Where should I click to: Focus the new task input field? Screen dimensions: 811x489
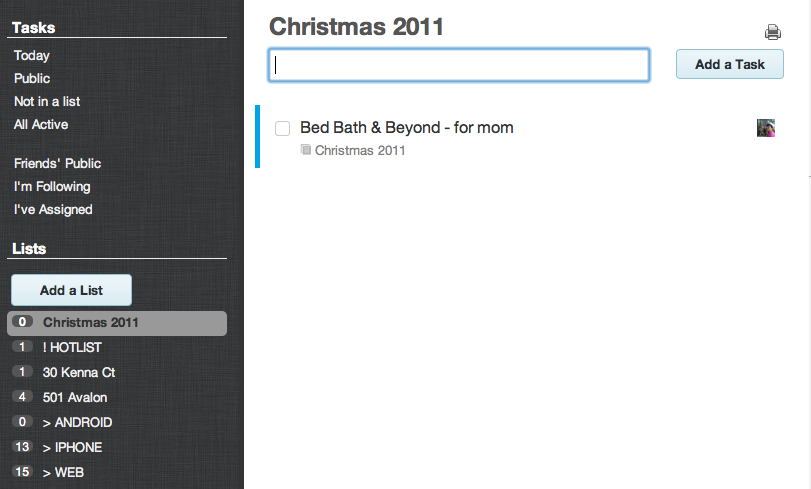tap(459, 65)
